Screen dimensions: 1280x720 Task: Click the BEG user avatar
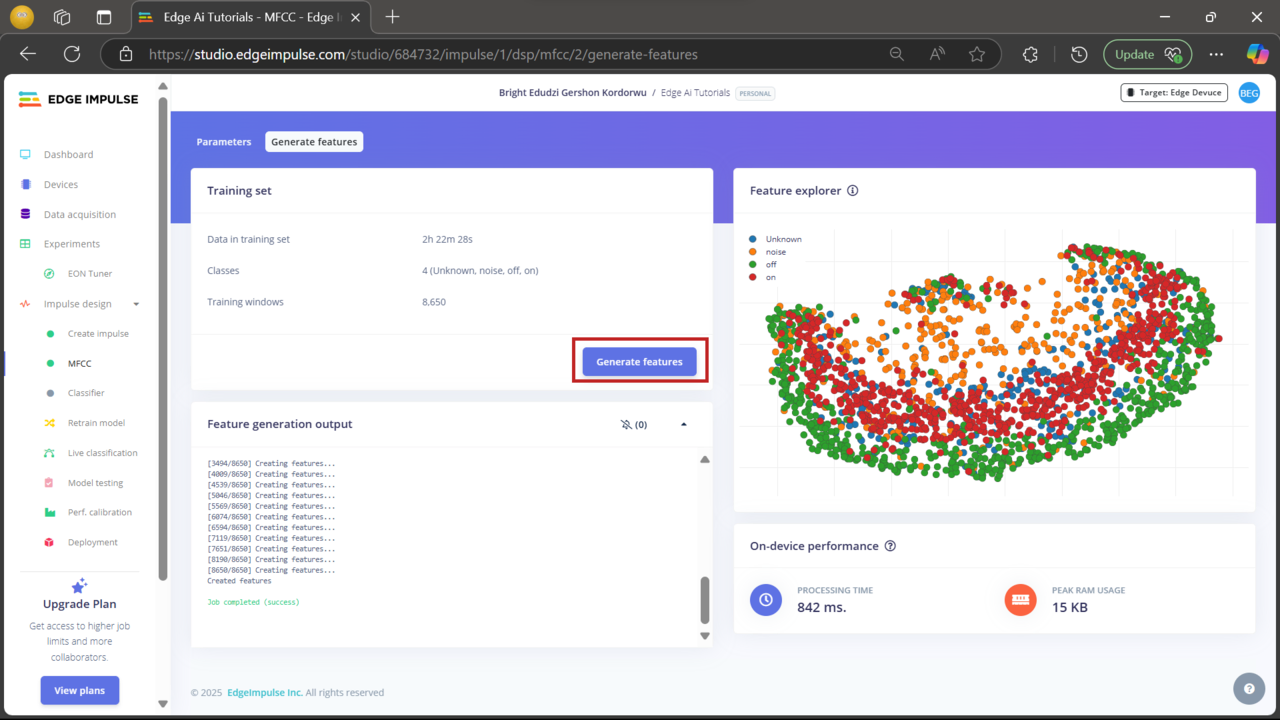pos(1249,93)
